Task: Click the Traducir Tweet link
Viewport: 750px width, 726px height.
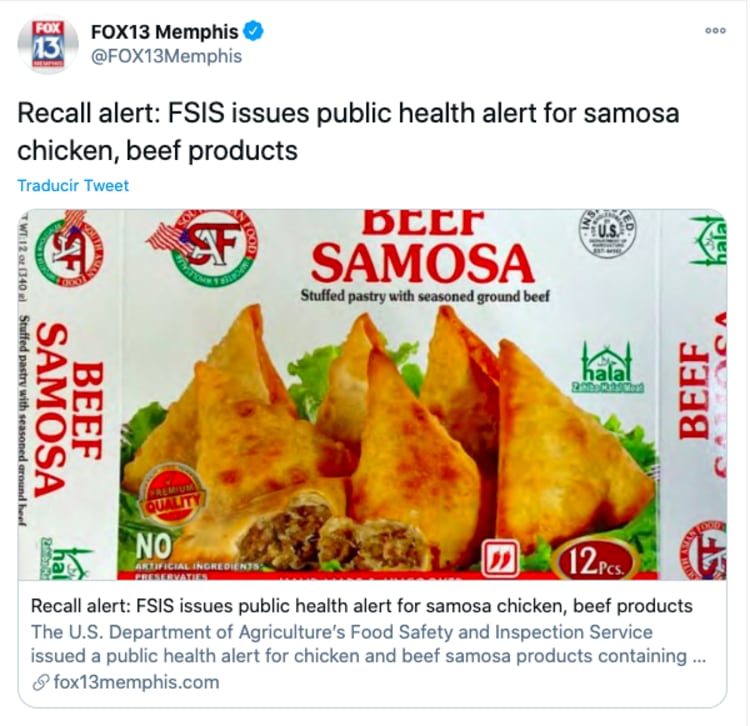Action: 73,186
